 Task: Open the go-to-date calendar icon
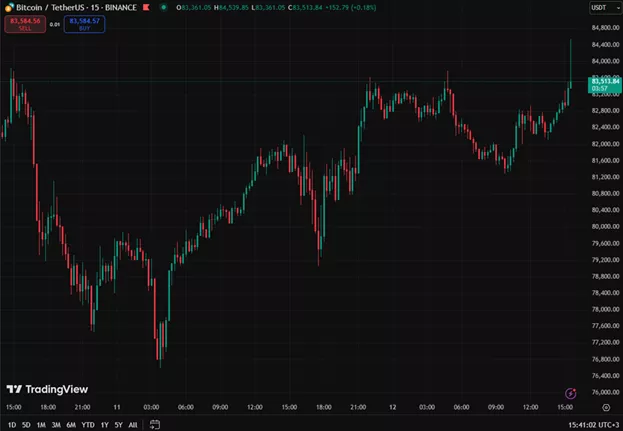click(x=155, y=424)
